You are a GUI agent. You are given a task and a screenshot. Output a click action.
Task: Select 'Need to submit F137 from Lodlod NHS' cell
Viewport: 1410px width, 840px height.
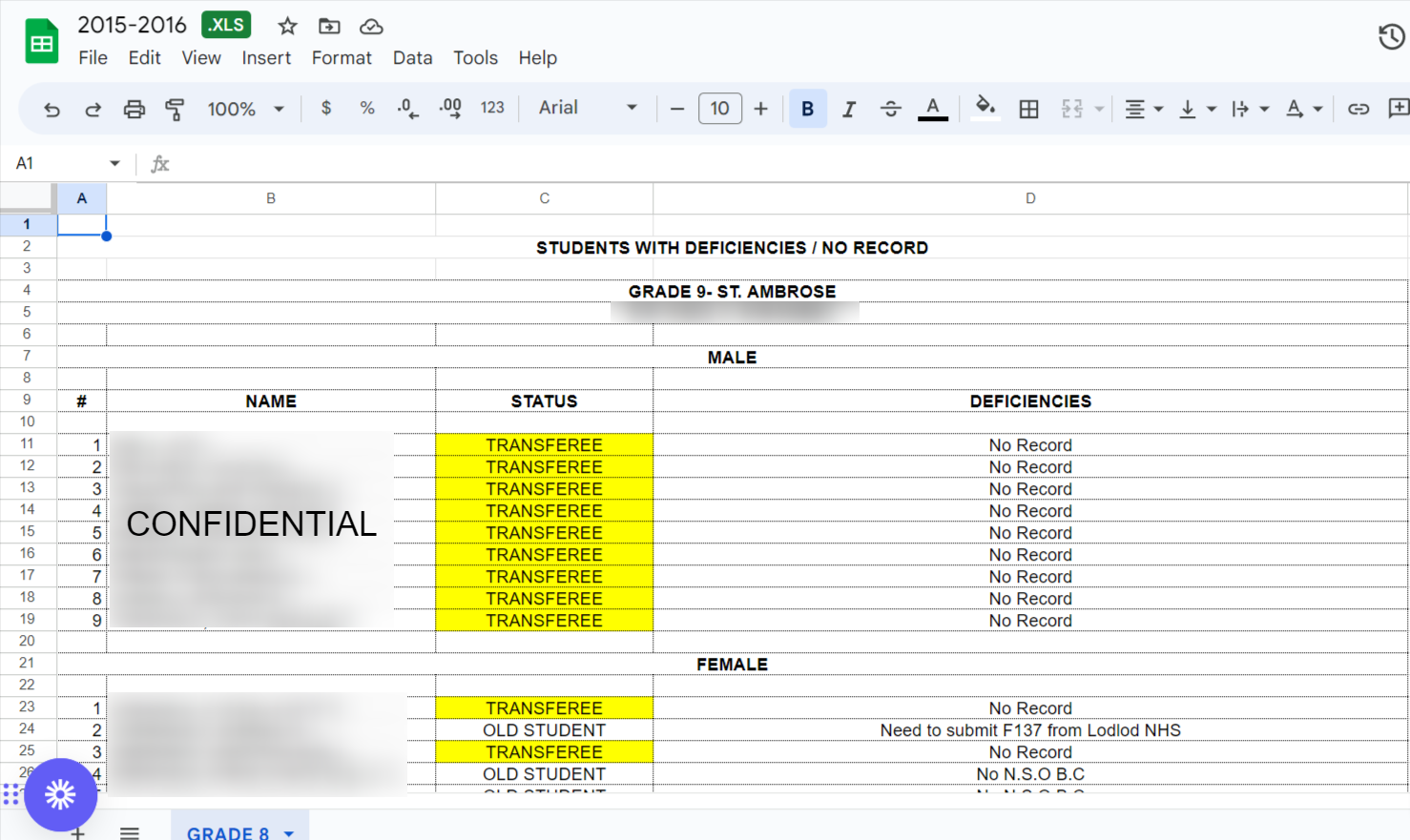pyautogui.click(x=1030, y=730)
